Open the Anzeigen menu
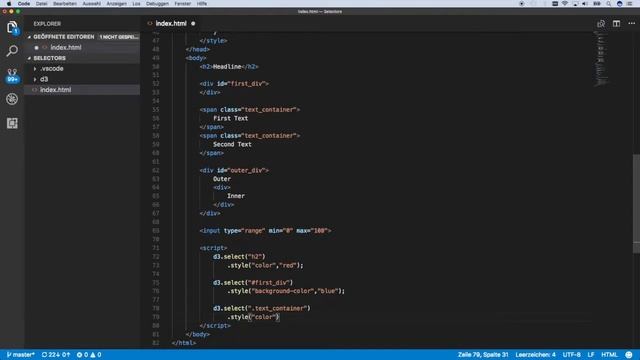Image resolution: width=640 pixels, height=360 pixels. click(116, 4)
